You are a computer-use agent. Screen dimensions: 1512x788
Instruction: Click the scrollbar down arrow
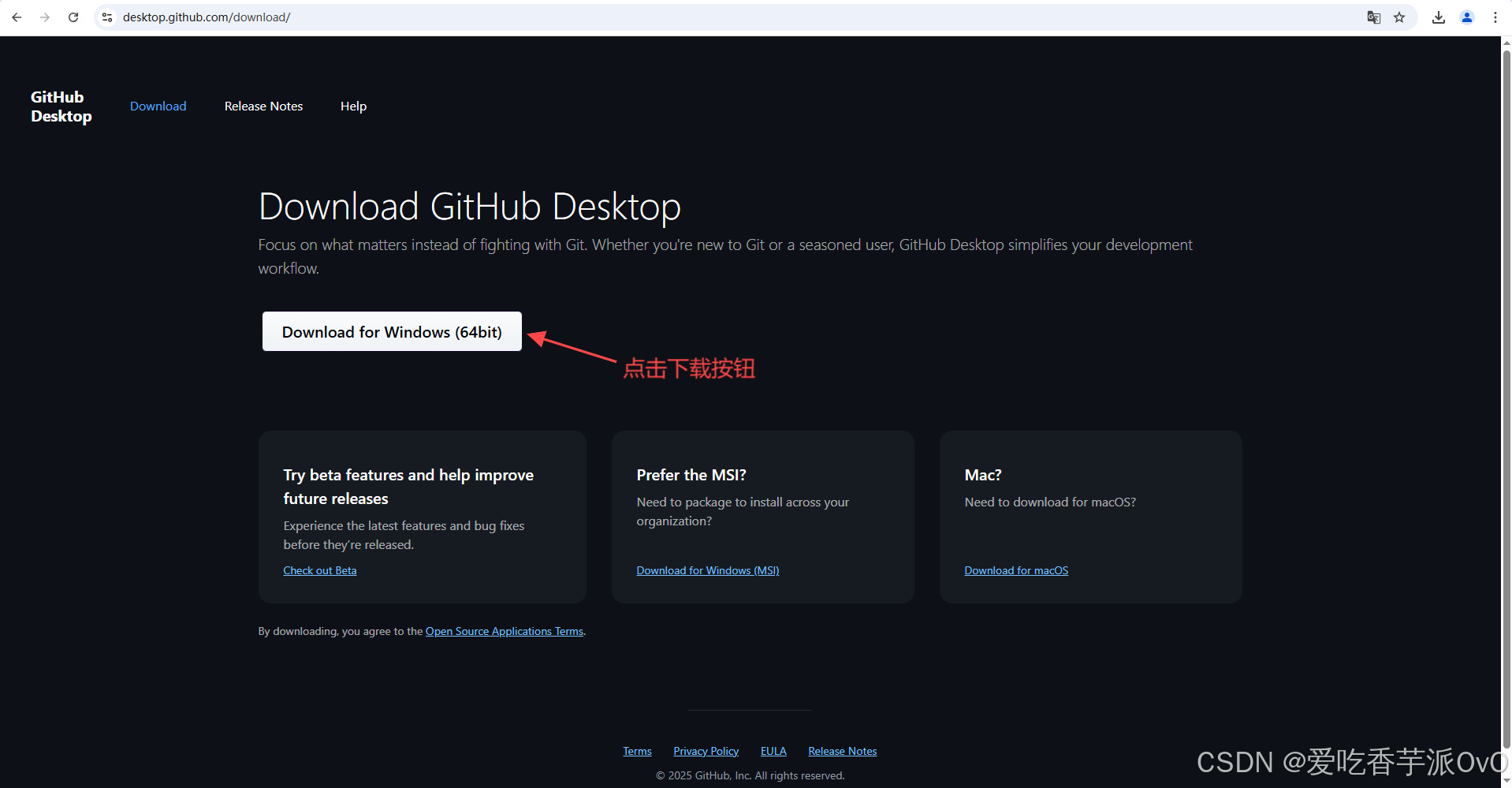pyautogui.click(x=1506, y=780)
